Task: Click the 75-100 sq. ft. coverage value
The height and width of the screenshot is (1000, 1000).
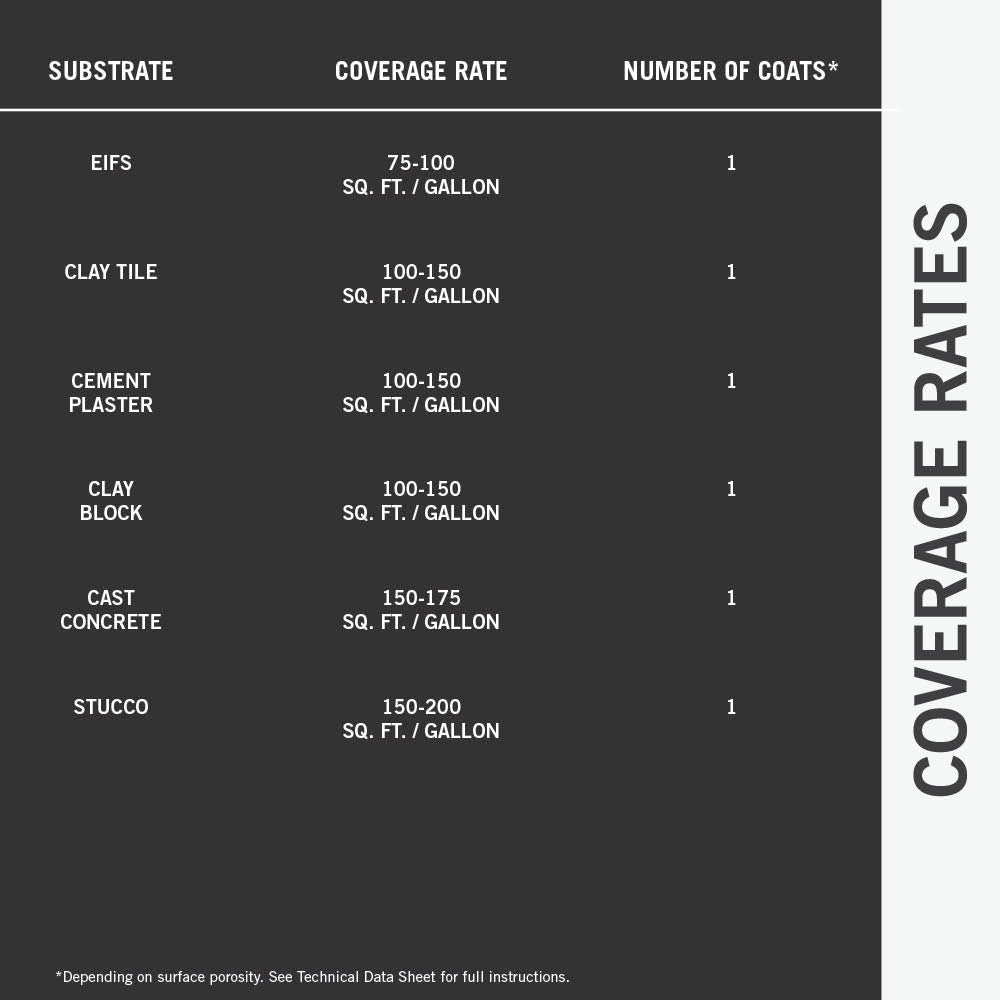Action: pyautogui.click(x=421, y=175)
